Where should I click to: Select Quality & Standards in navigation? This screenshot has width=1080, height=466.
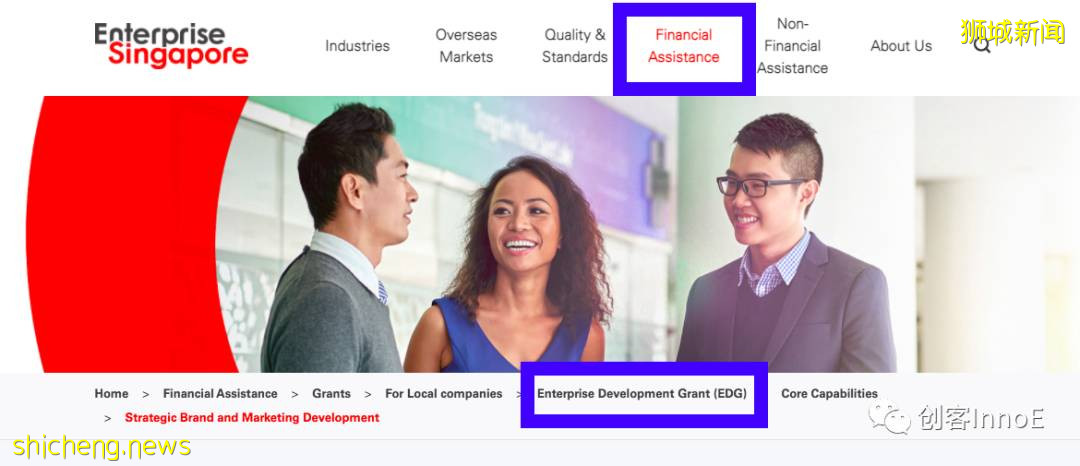(x=574, y=46)
